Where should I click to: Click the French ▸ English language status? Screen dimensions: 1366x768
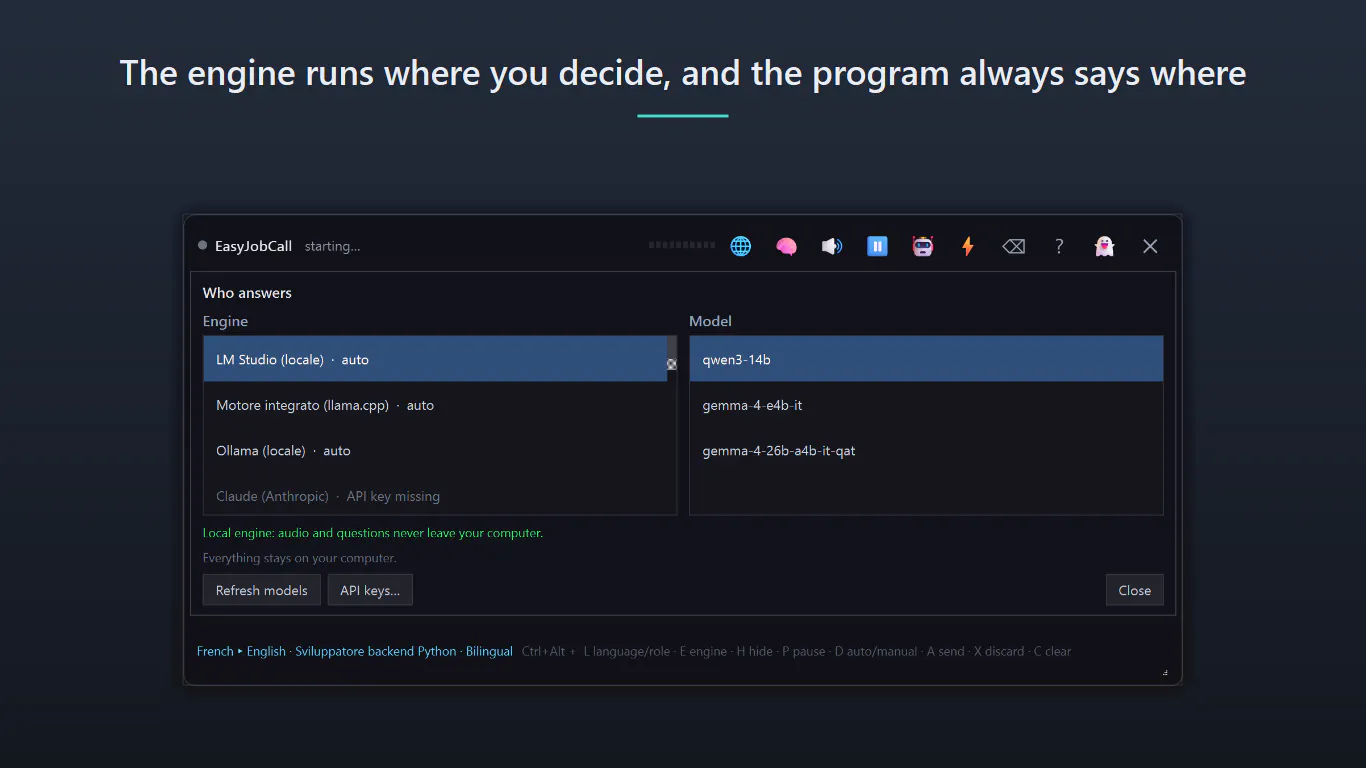[241, 651]
